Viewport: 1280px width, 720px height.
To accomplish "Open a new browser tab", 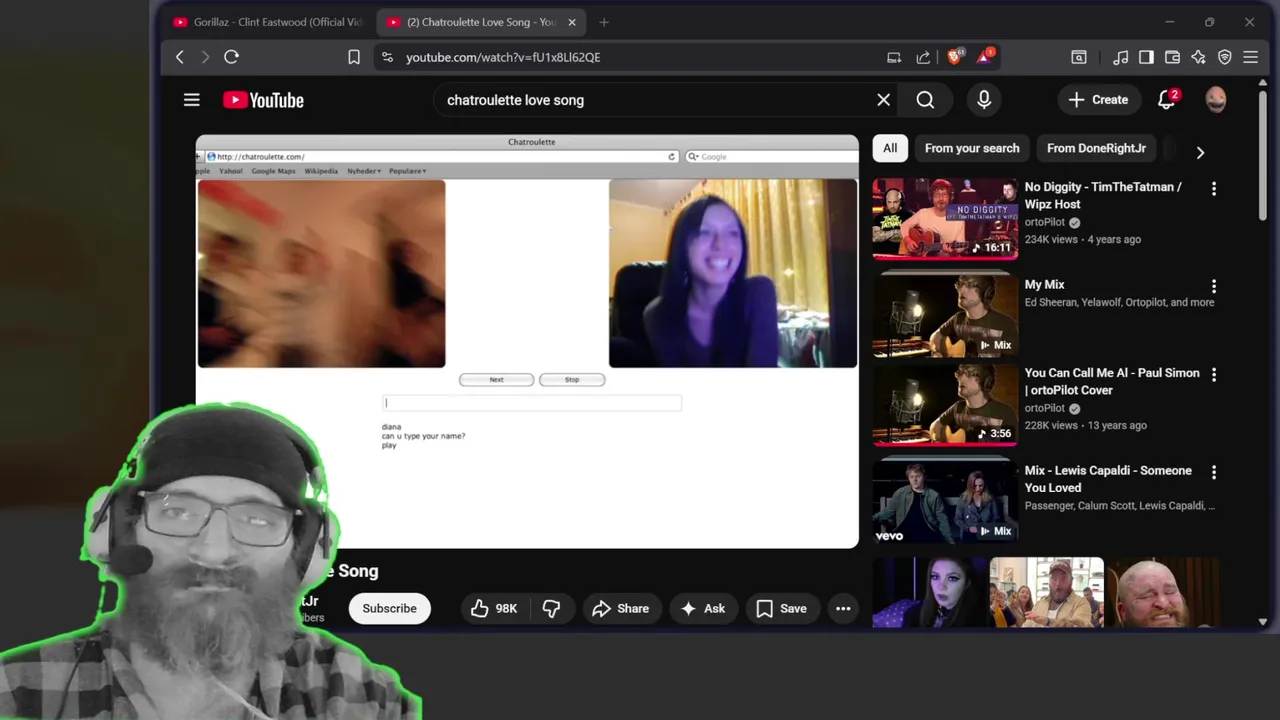I will 604,22.
